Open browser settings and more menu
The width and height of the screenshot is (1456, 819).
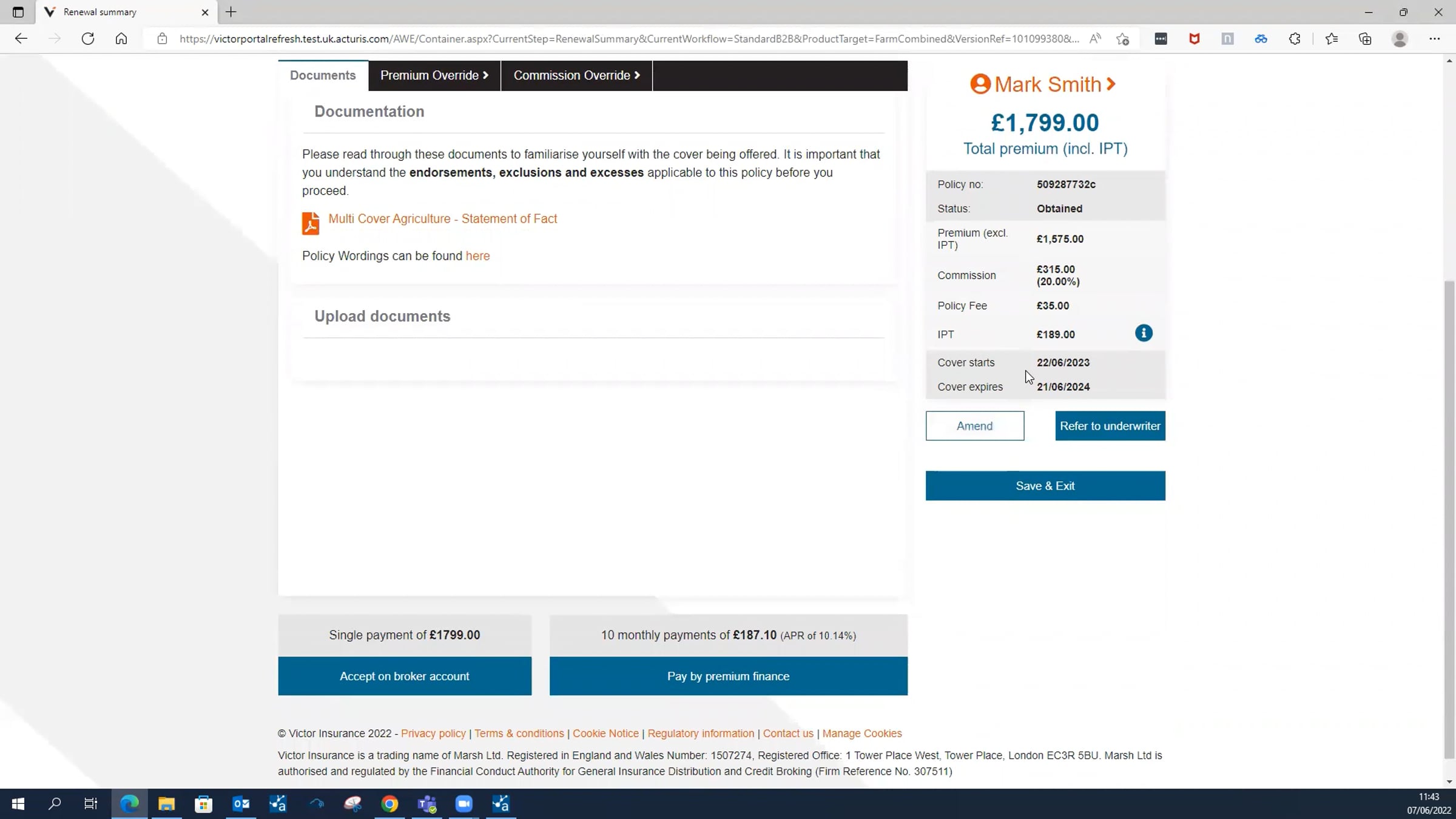coord(1434,39)
